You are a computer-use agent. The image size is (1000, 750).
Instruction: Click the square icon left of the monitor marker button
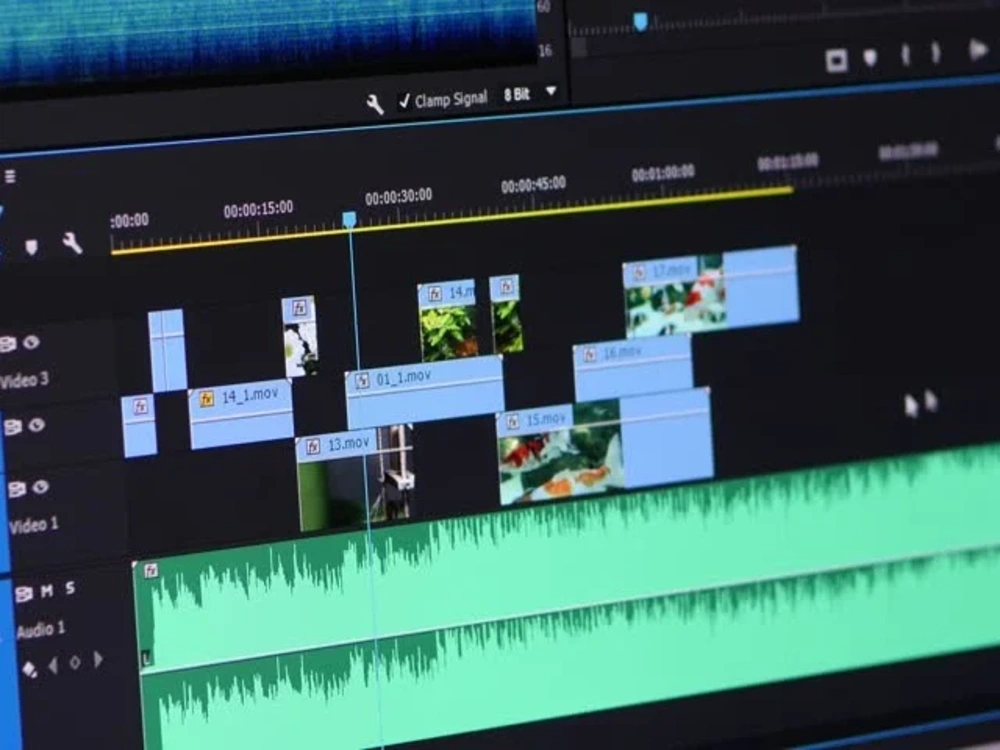click(836, 61)
